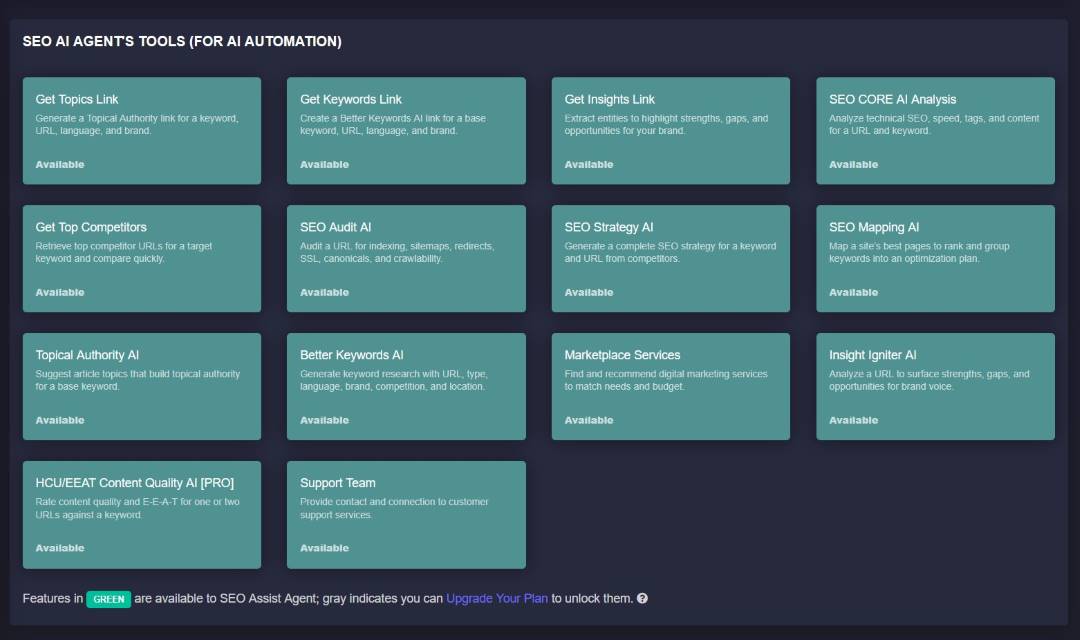Screen dimensions: 1080x640
Task: Open the Get Insights Link tool card
Action: (x=671, y=130)
